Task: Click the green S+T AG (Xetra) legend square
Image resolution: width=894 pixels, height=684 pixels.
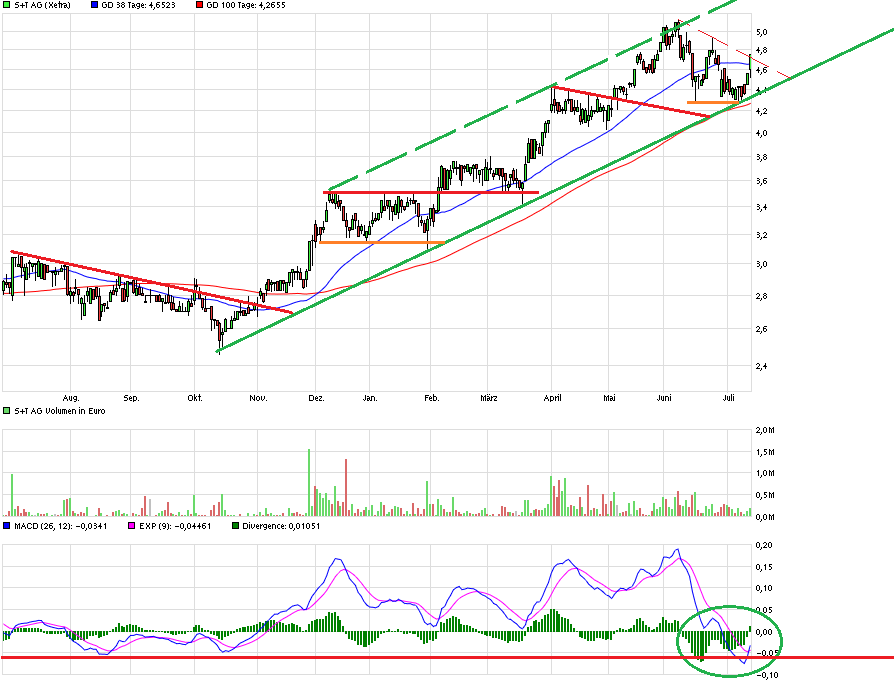Action: [x=8, y=6]
